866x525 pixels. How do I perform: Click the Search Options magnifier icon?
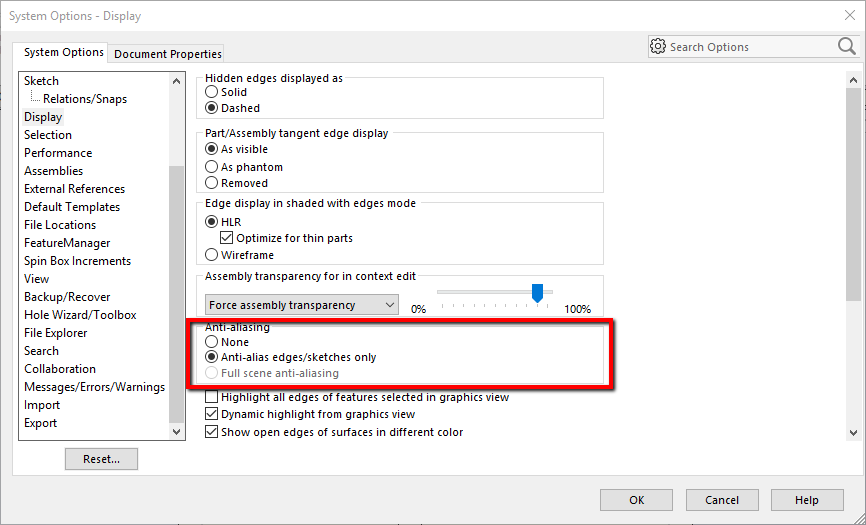coord(846,46)
